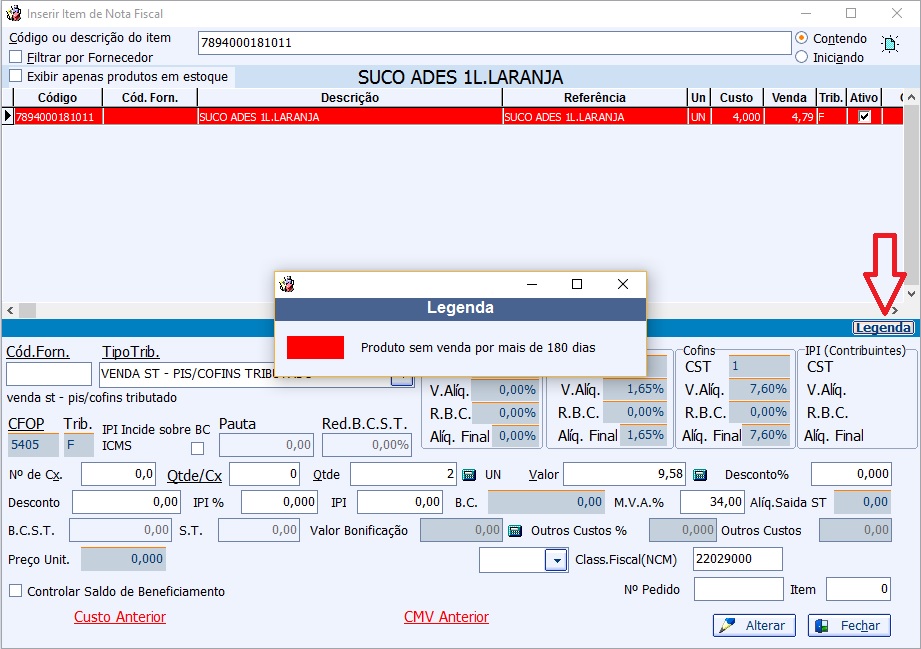Click the red legend color swatch

click(315, 347)
